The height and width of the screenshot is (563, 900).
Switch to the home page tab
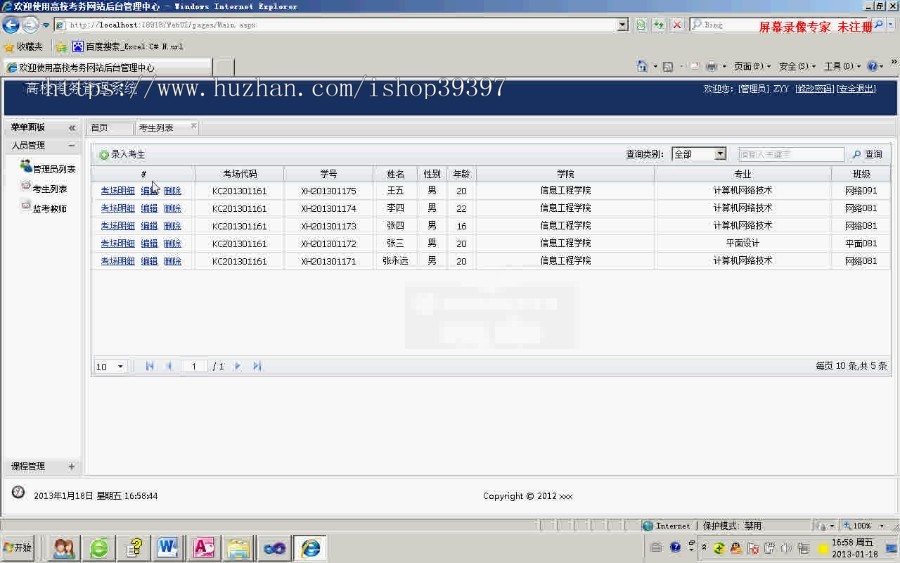coord(99,127)
